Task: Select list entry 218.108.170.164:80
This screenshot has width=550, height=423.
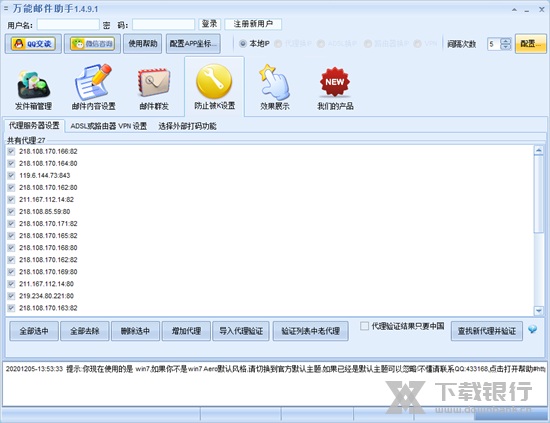Action: (48, 163)
